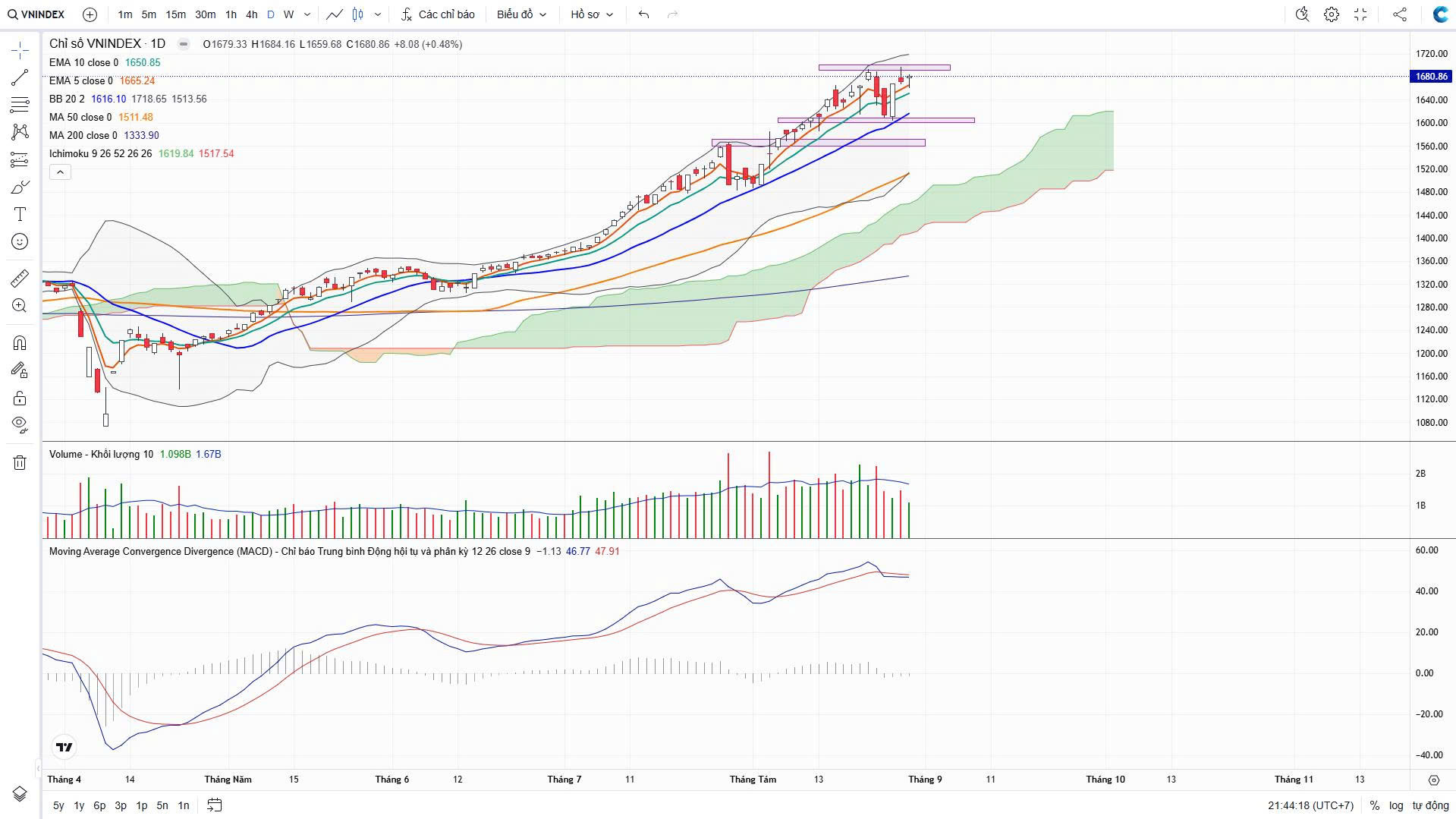This screenshot has width=1456, height=819.
Task: Switch to 4h timeframe
Action: pyautogui.click(x=251, y=14)
